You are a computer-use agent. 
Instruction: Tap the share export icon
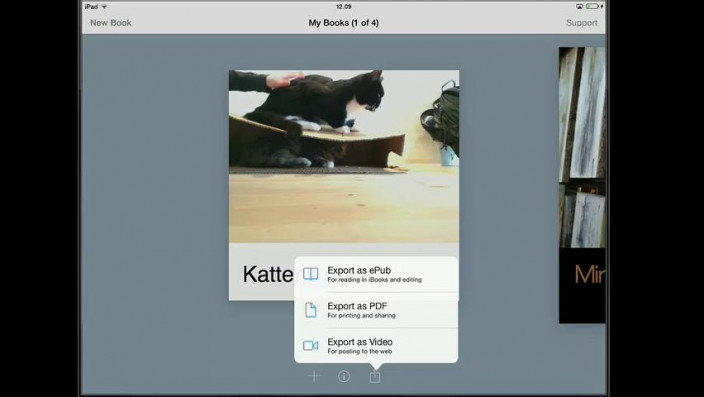click(375, 375)
